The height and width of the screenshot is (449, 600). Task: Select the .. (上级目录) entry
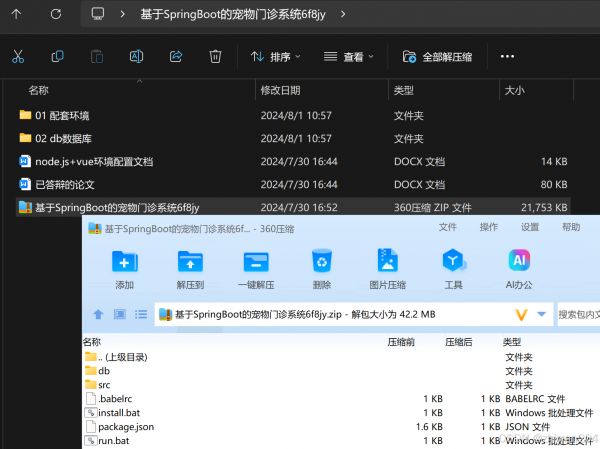point(116,357)
